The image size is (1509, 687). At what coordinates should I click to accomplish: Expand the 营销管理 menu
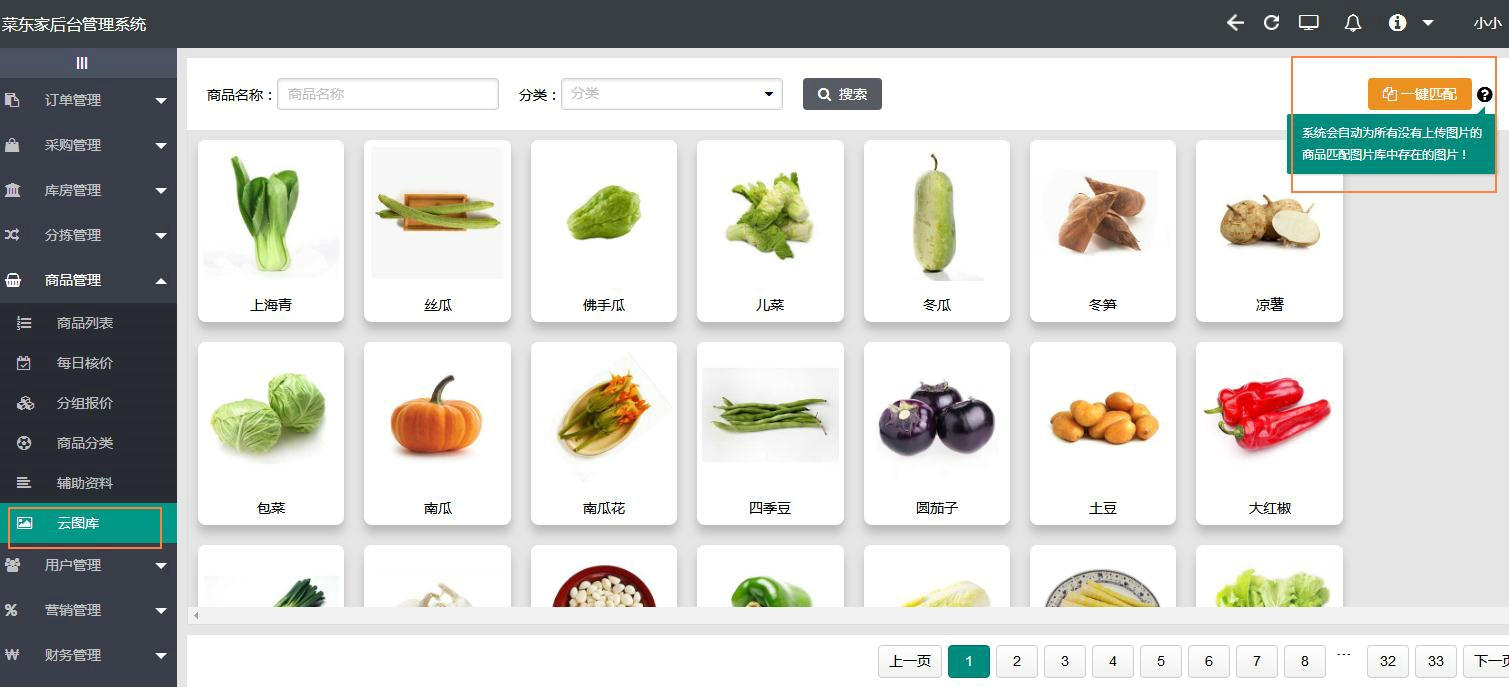click(x=88, y=610)
